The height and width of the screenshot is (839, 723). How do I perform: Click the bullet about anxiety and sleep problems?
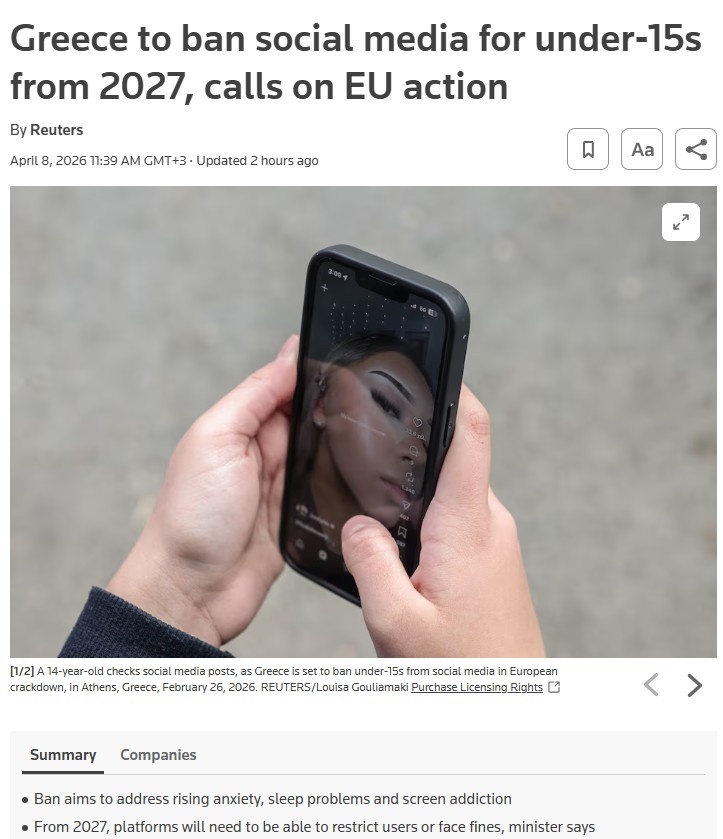coord(272,799)
